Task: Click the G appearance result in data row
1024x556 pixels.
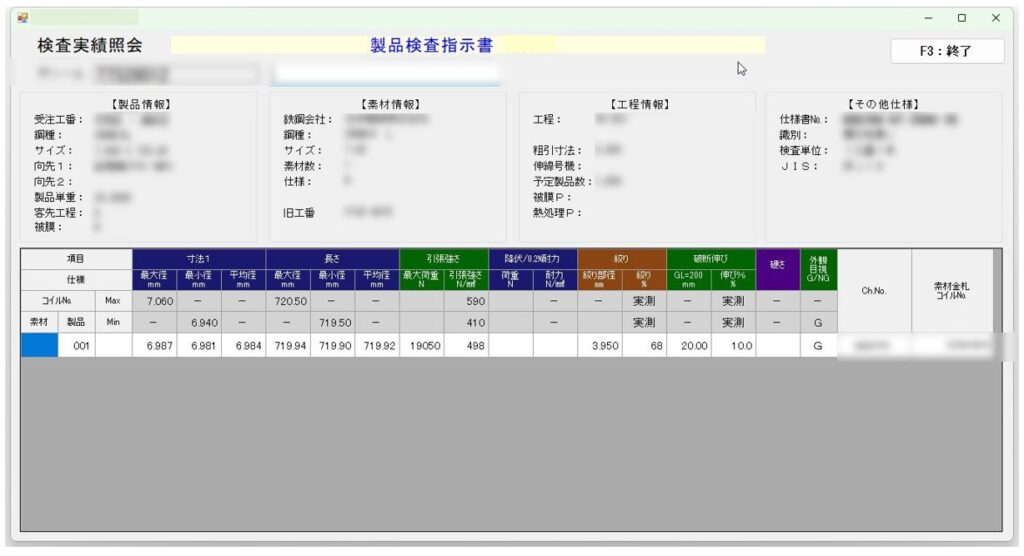Action: point(817,345)
